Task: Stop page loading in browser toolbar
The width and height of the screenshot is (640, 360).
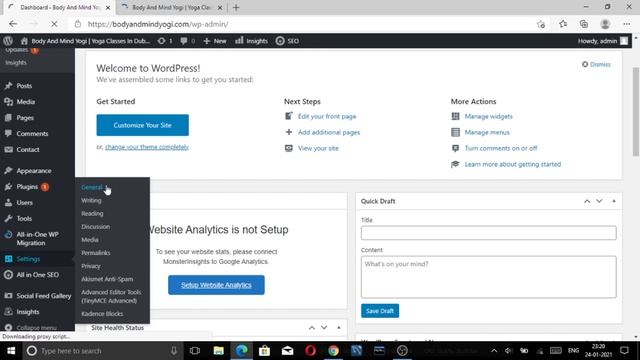Action: 54,24
